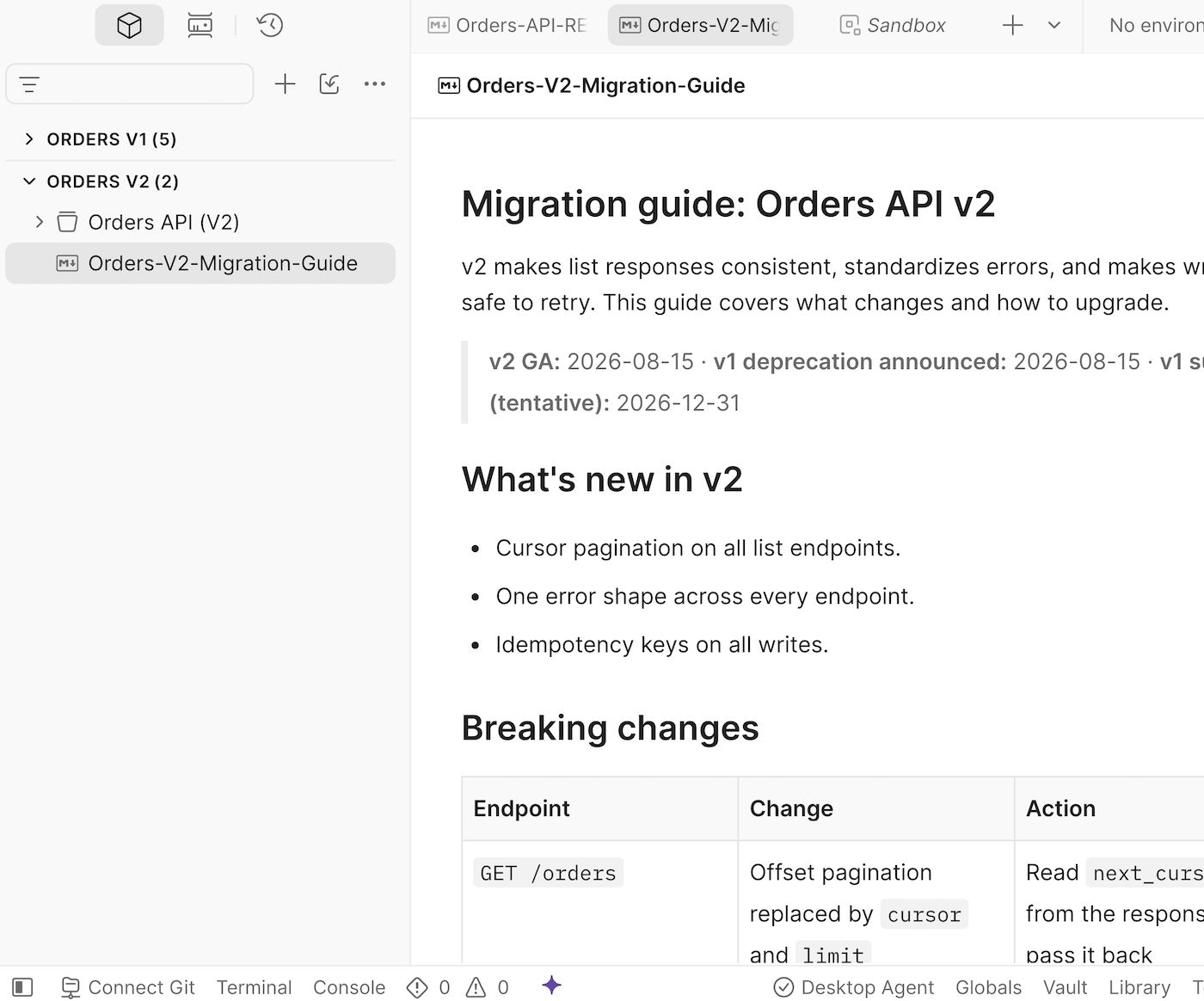Click Orders API (V2) collection folder icon
Viewport: 1204px width, 1001px height.
67,222
